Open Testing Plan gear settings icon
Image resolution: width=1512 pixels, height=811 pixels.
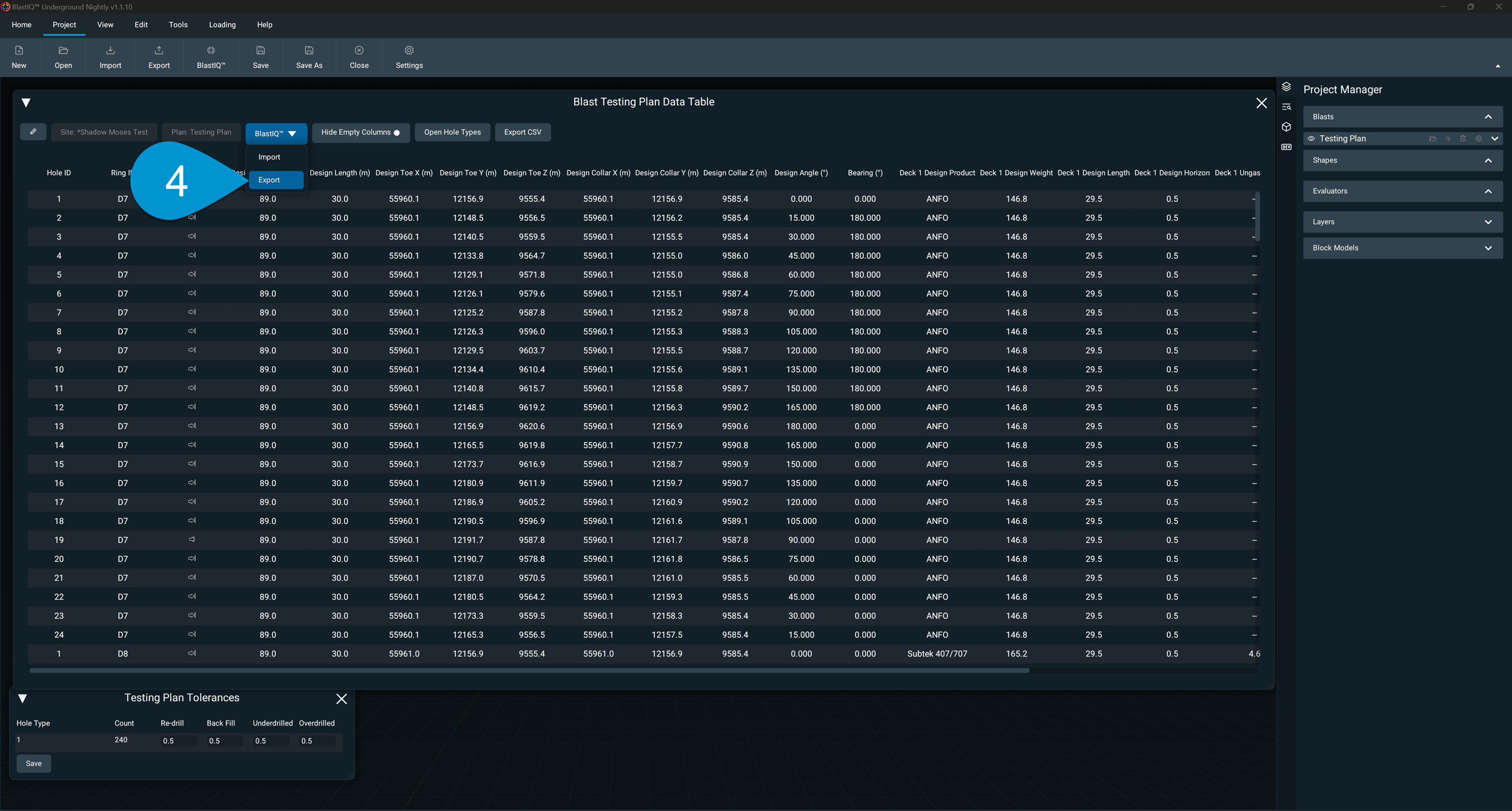point(1479,139)
